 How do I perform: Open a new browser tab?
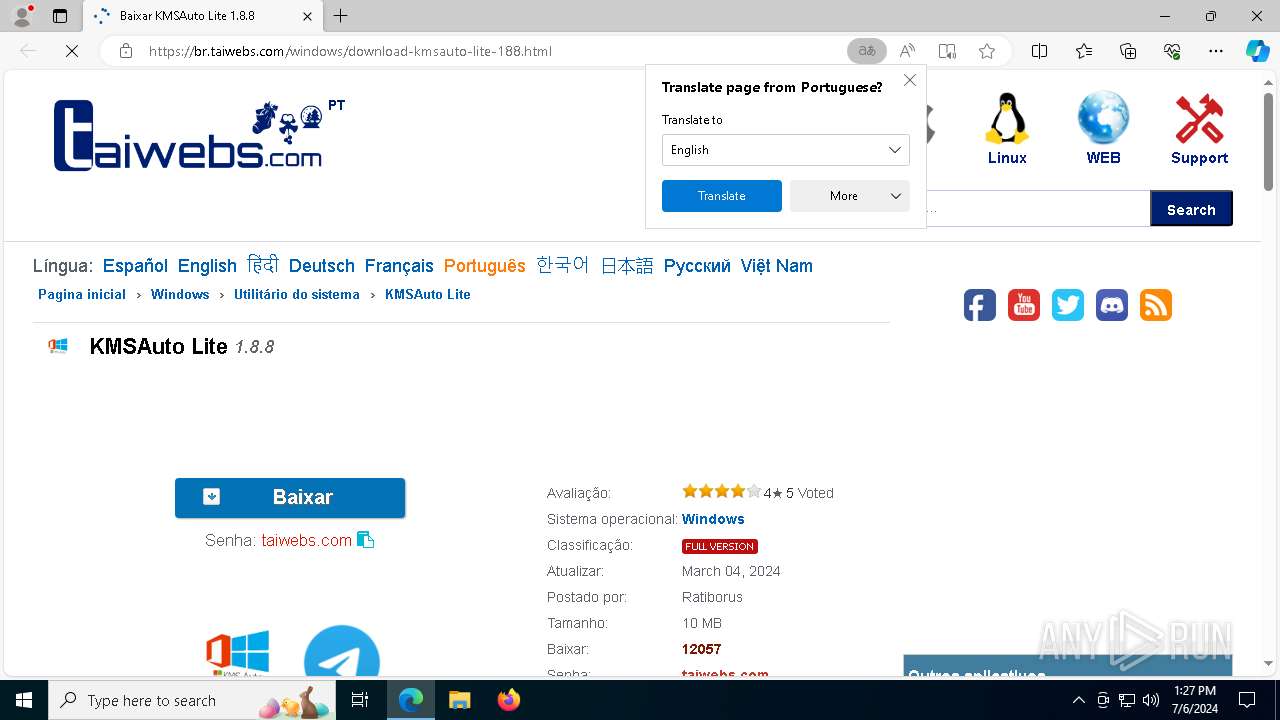[341, 16]
